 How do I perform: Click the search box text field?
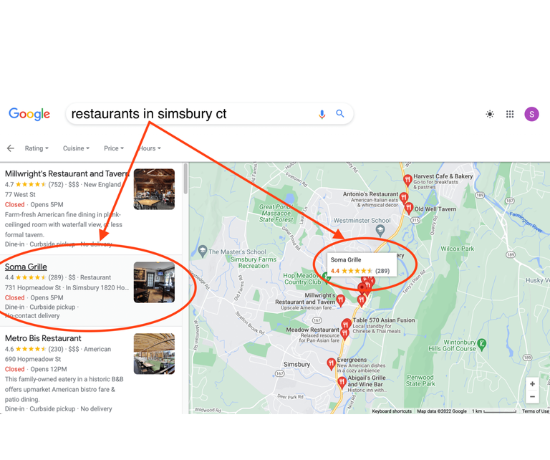point(191,114)
